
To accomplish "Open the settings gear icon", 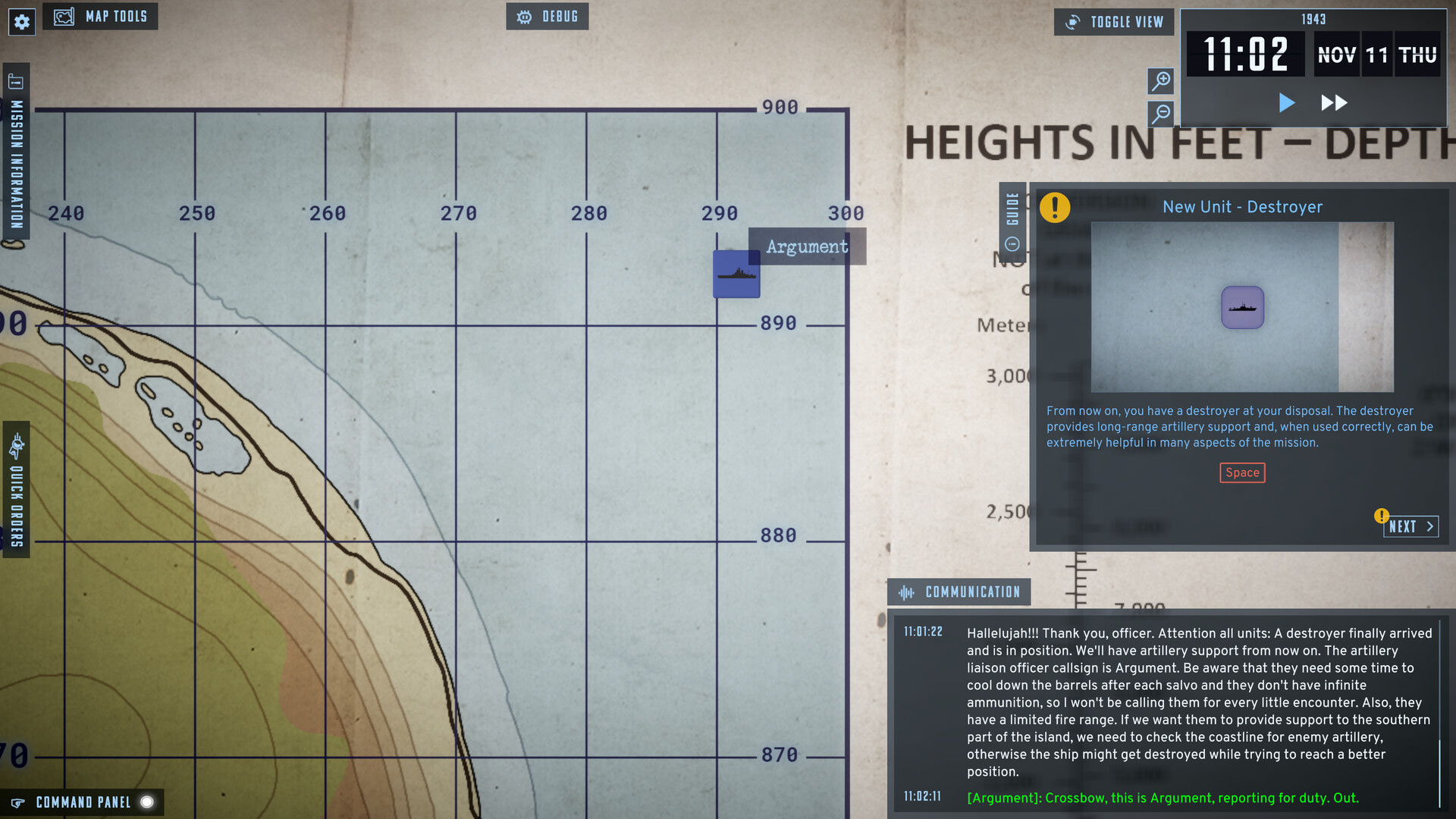I will [21, 21].
